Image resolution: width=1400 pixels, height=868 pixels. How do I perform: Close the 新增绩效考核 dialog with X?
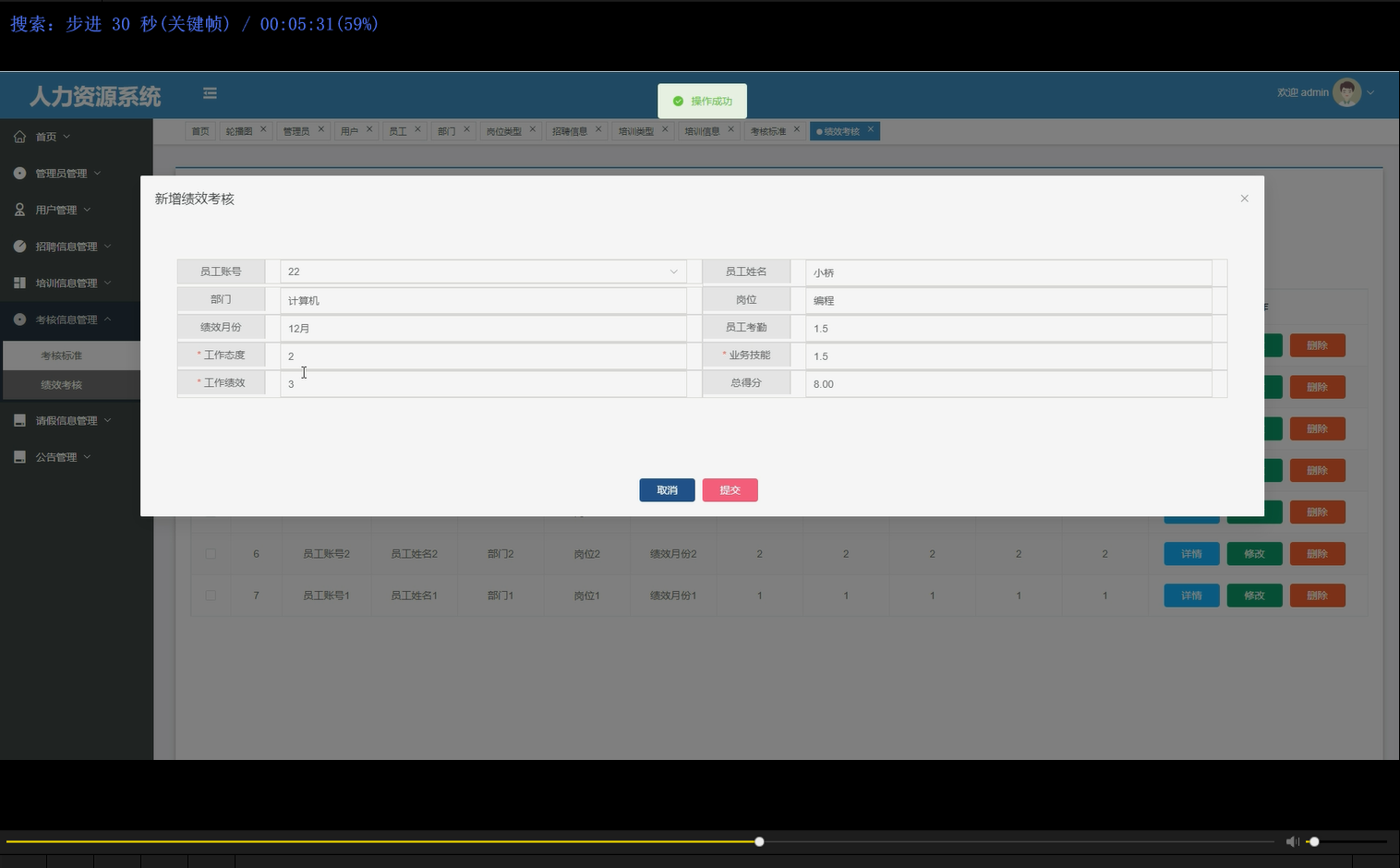point(1244,199)
